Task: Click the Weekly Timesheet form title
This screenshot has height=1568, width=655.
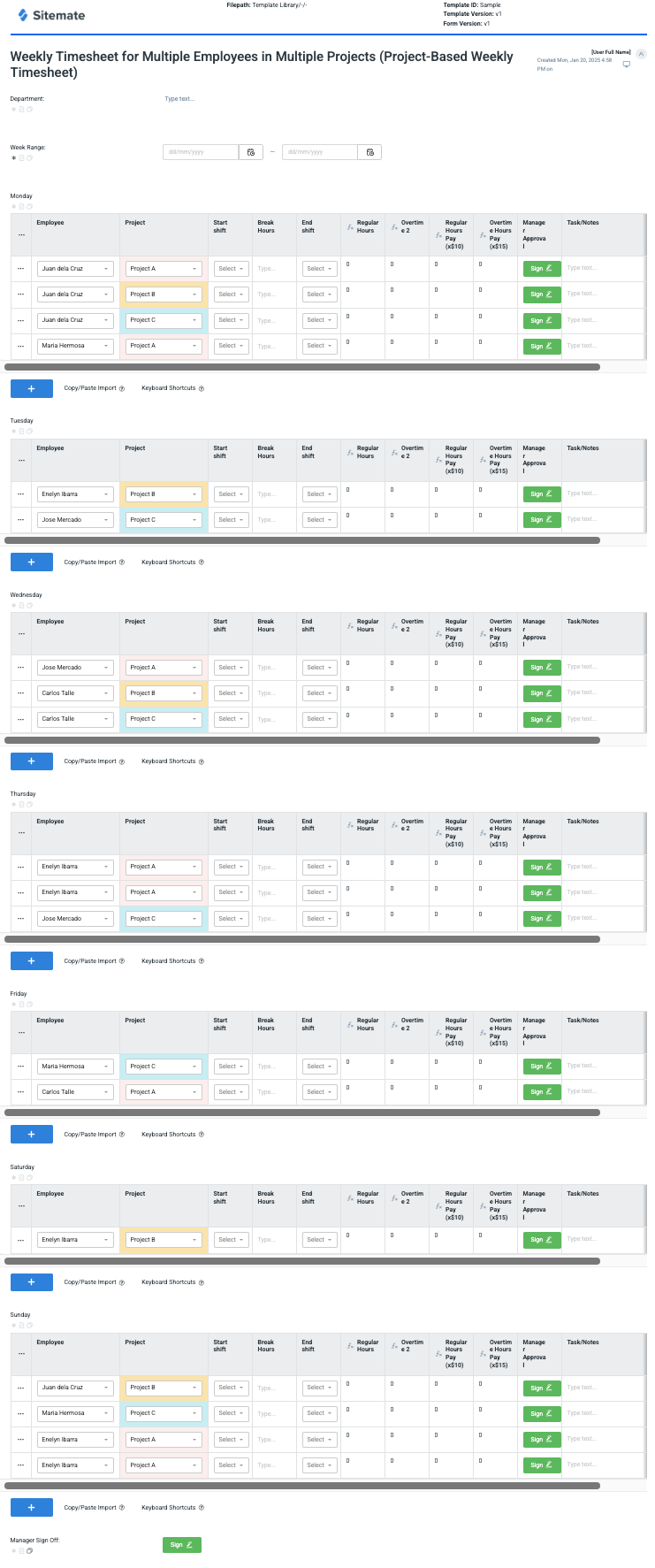Action: point(262,64)
